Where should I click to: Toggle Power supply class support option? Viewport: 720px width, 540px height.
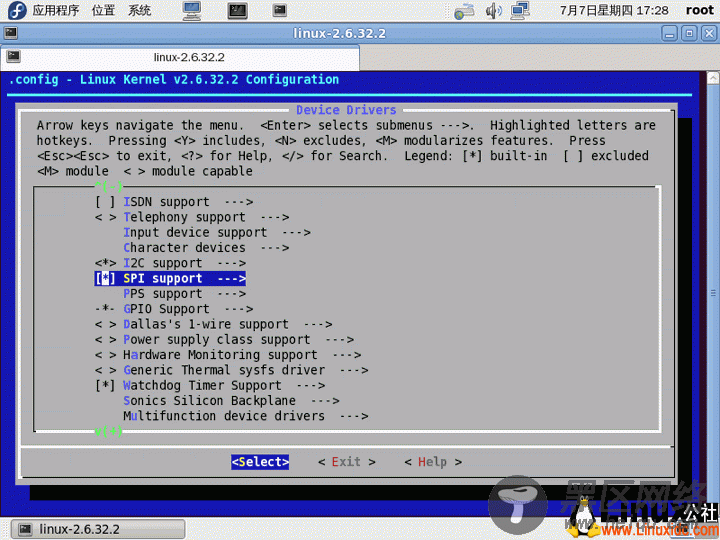coord(105,340)
